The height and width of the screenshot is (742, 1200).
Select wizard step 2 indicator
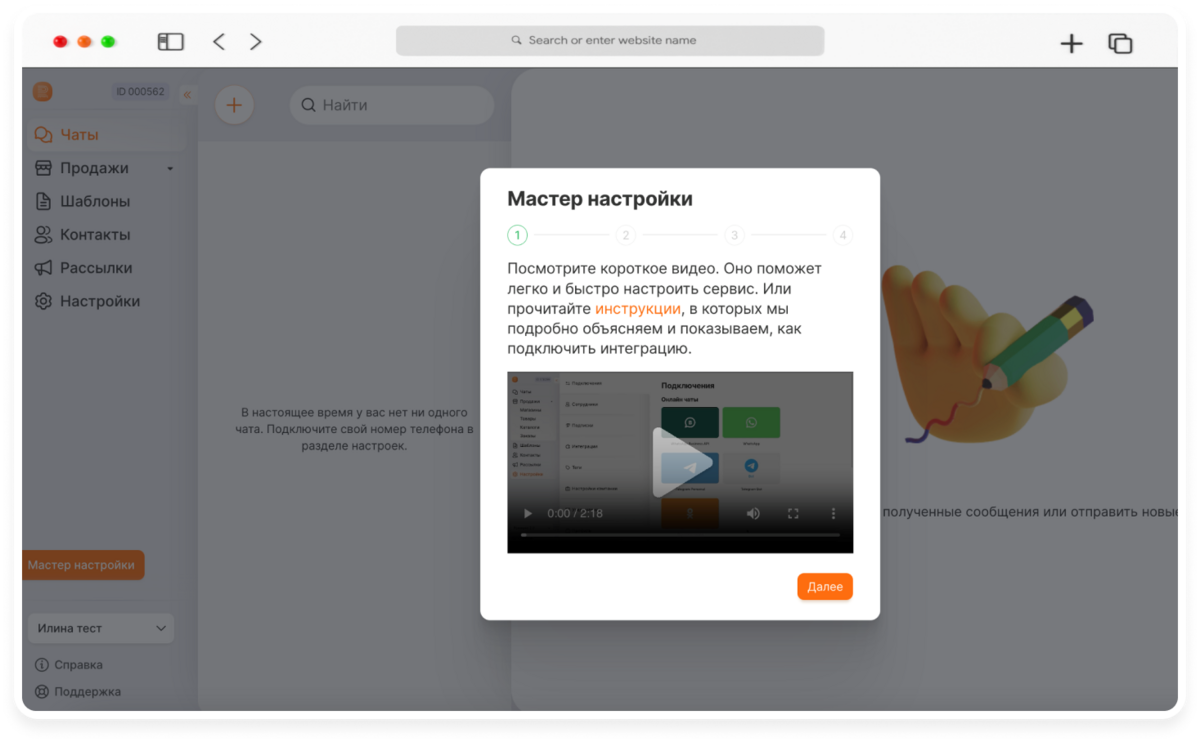(x=626, y=236)
